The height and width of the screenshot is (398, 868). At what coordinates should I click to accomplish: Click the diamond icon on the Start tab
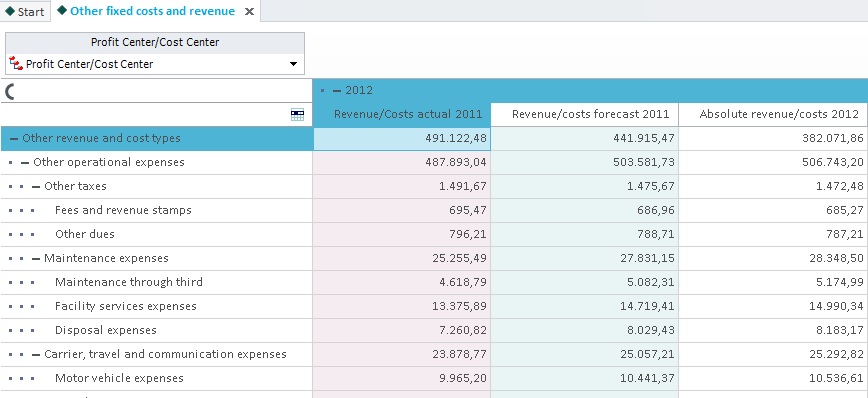[x=10, y=11]
